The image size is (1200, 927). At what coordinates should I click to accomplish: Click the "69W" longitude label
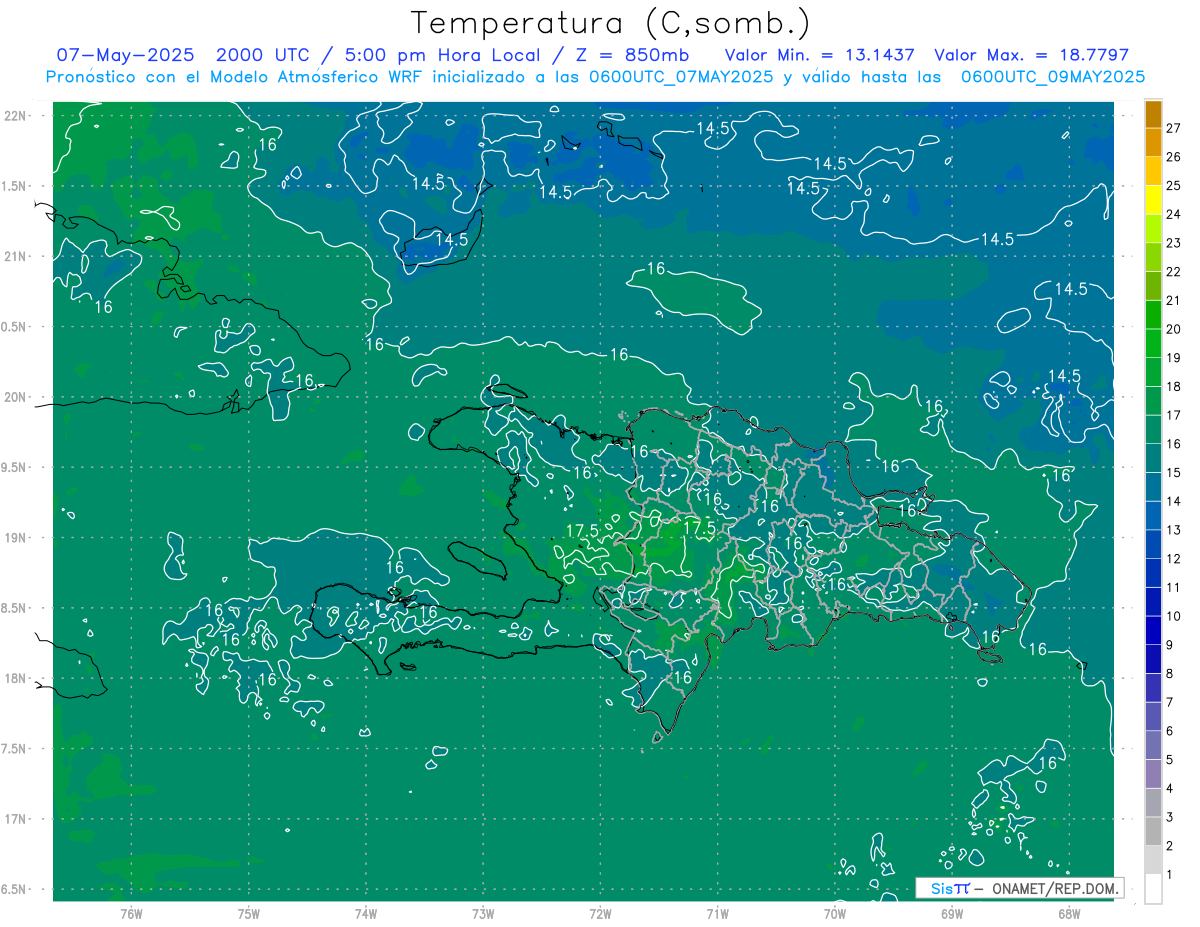pos(951,913)
